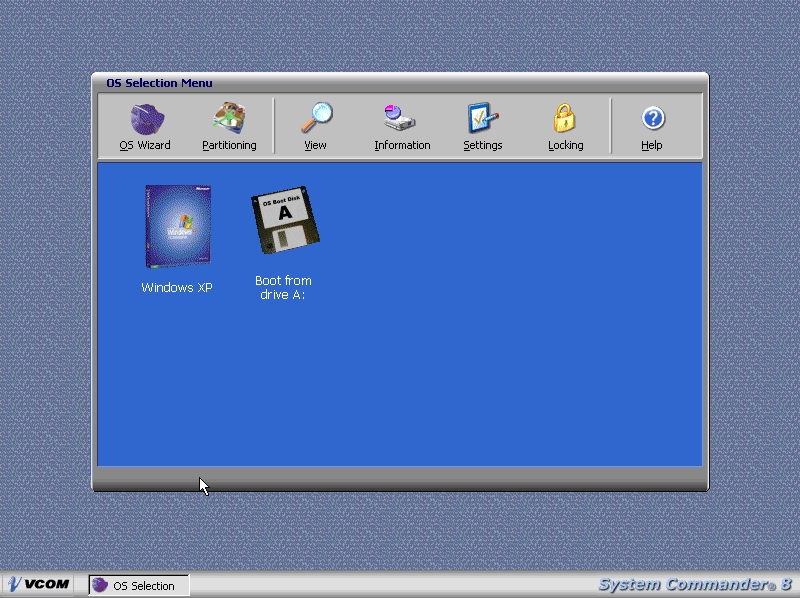Click the VCOM start button
Screen dimensions: 800x598
pyautogui.click(x=39, y=584)
